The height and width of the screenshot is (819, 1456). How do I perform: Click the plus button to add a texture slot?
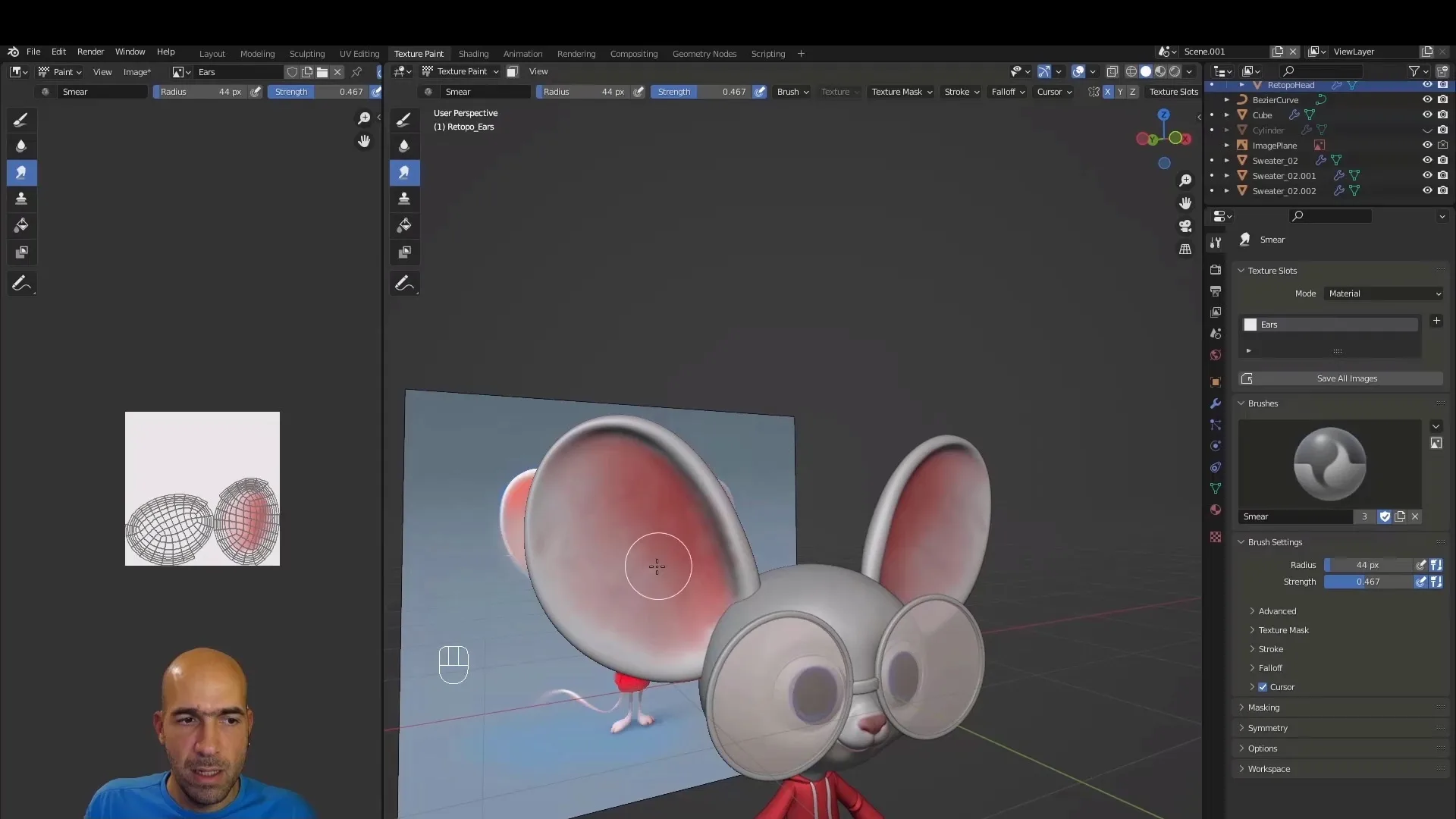(x=1438, y=321)
